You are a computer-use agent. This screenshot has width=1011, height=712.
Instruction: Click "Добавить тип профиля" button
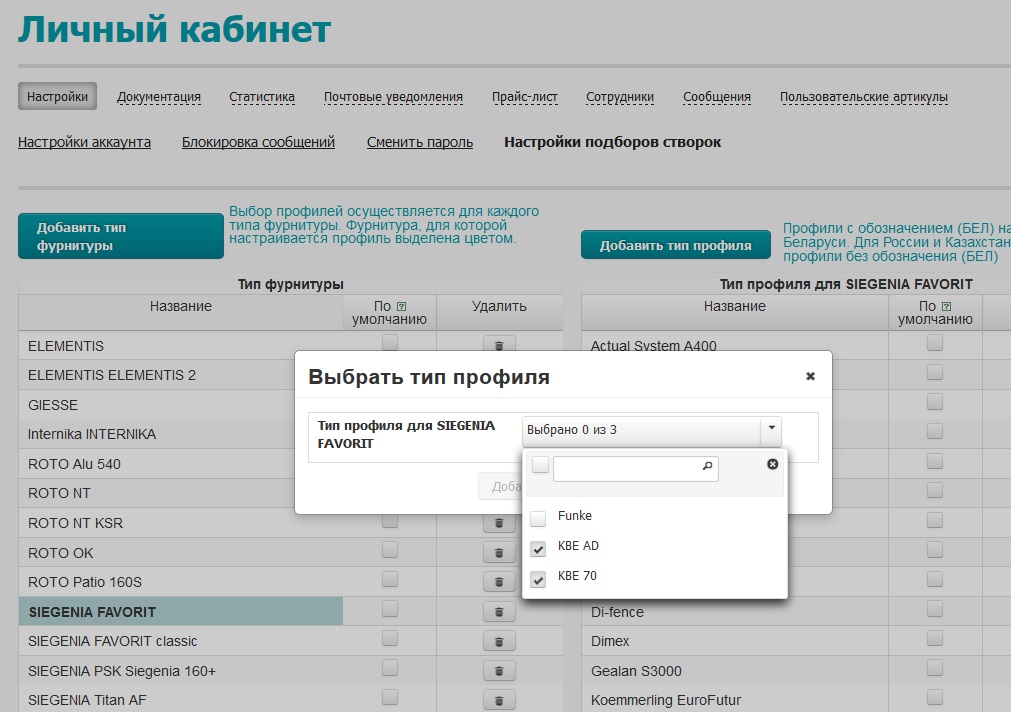(x=675, y=246)
